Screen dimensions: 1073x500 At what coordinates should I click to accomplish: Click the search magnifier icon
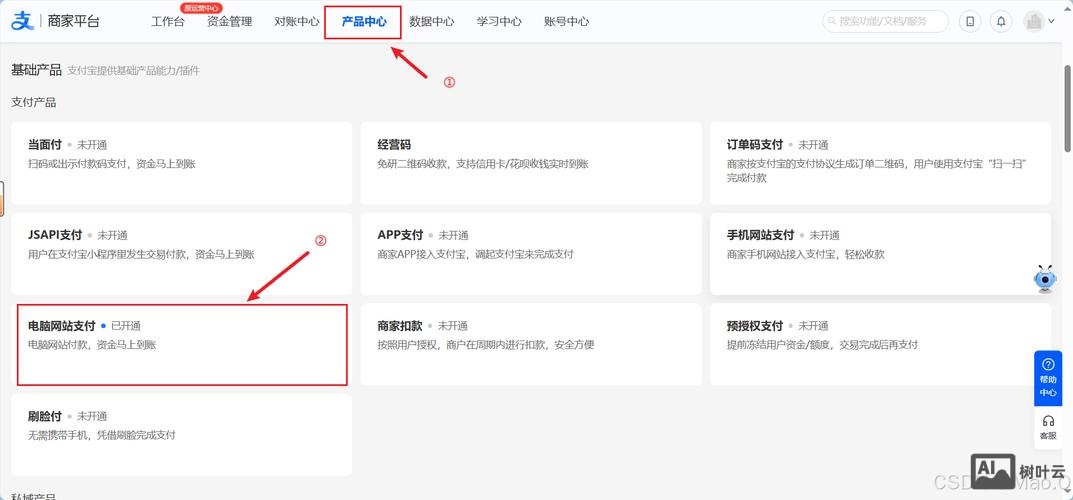coord(833,21)
